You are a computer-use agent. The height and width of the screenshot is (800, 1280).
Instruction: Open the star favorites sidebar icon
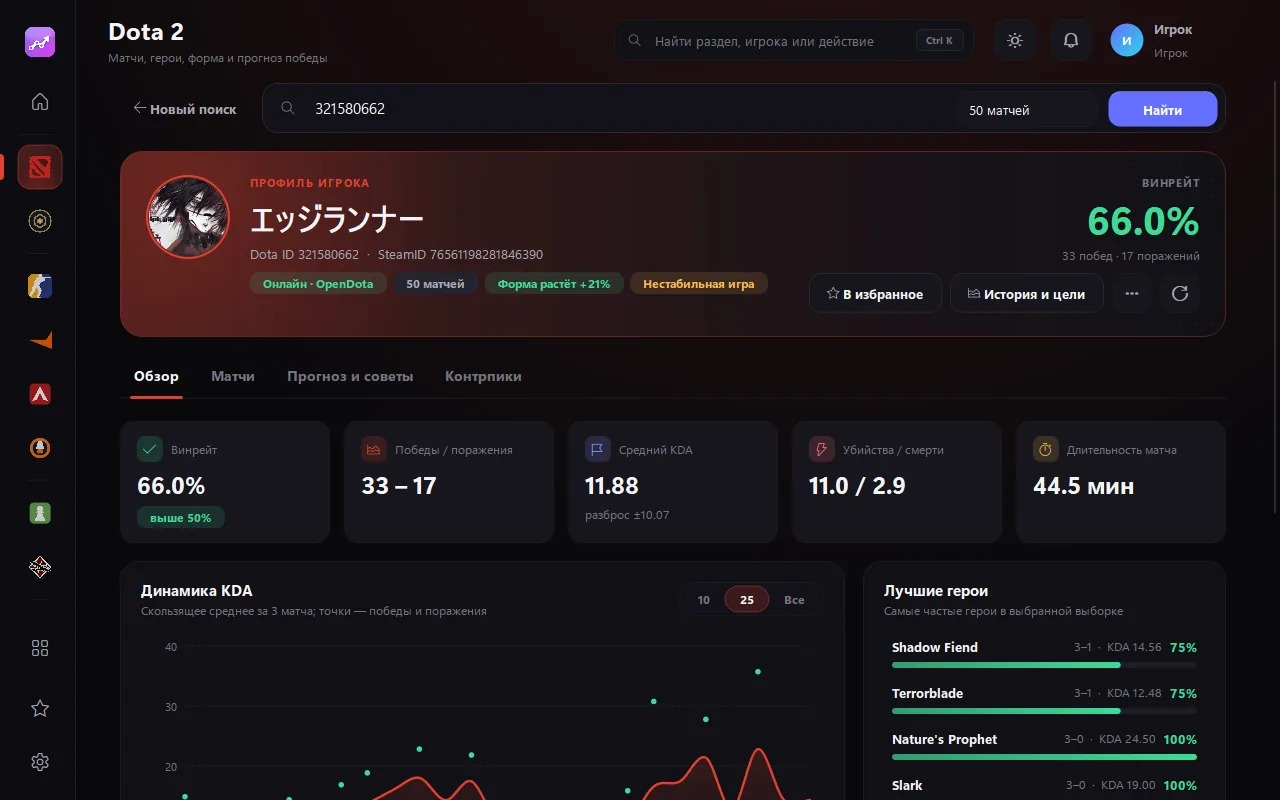coord(40,708)
